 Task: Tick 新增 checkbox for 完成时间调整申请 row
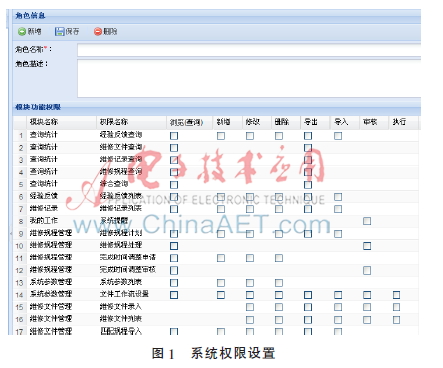(221, 258)
